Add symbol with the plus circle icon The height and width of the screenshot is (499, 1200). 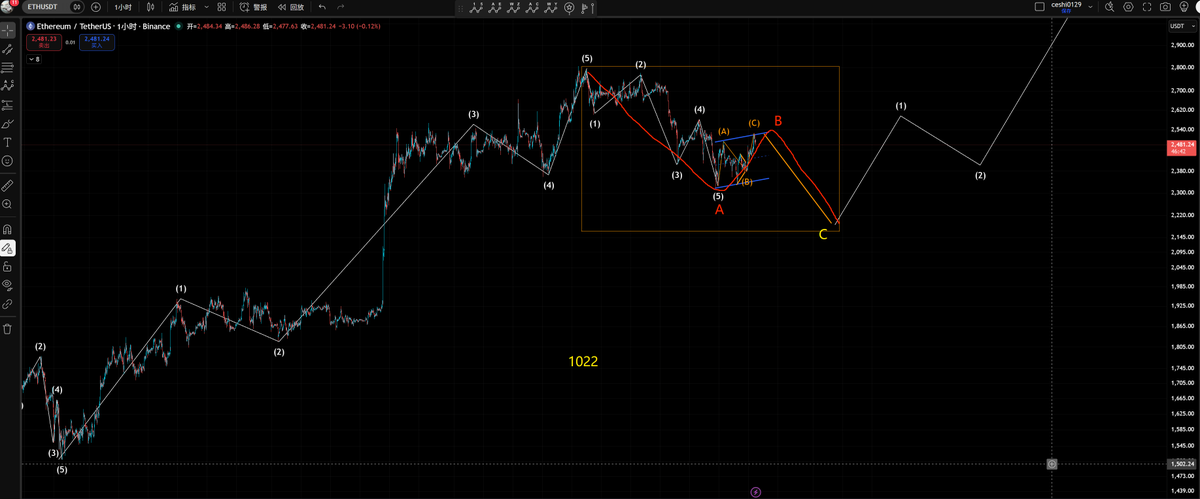pyautogui.click(x=96, y=7)
